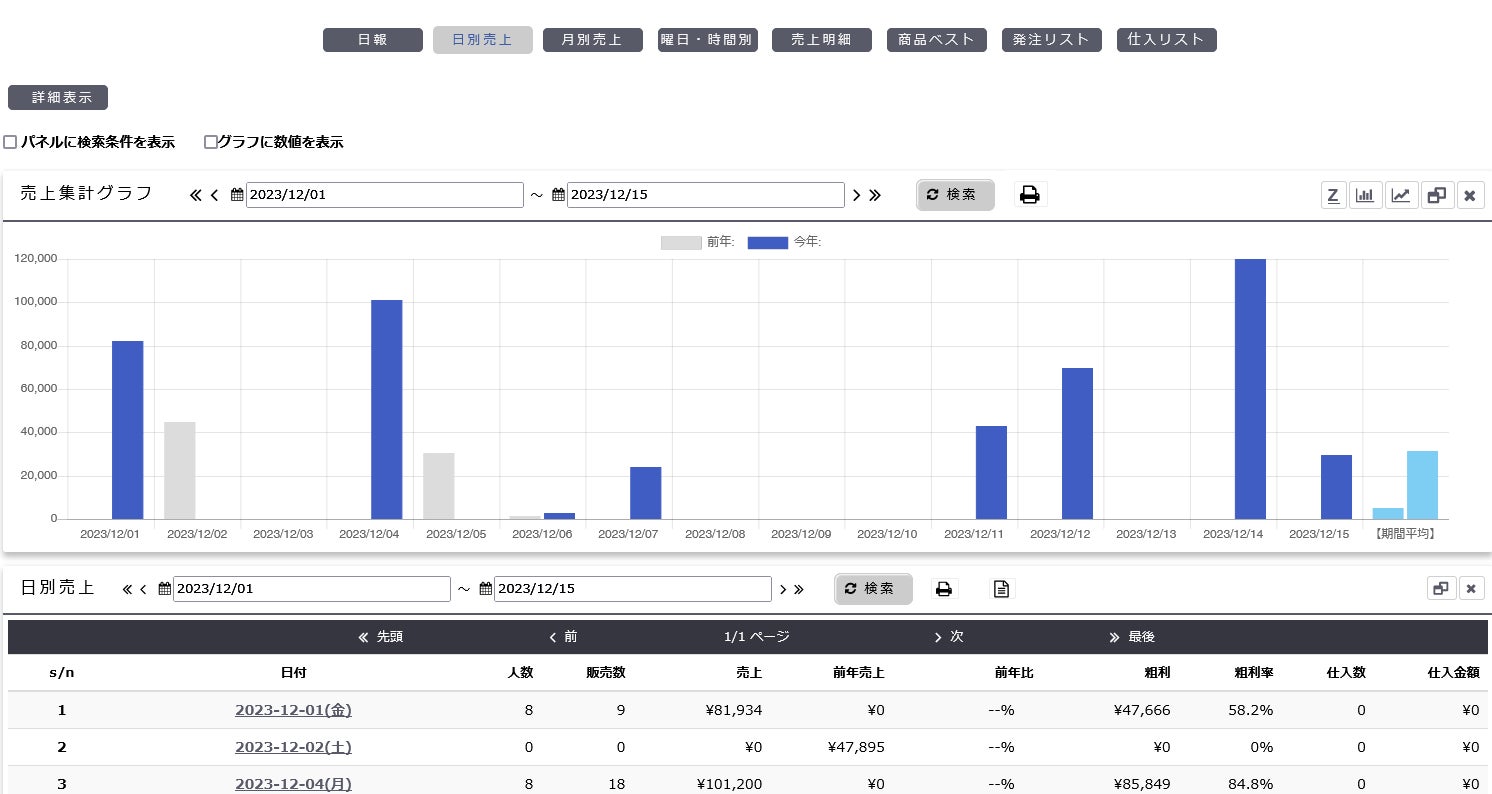Switch graph to bar chart view
The width and height of the screenshot is (1492, 794).
pos(1365,195)
